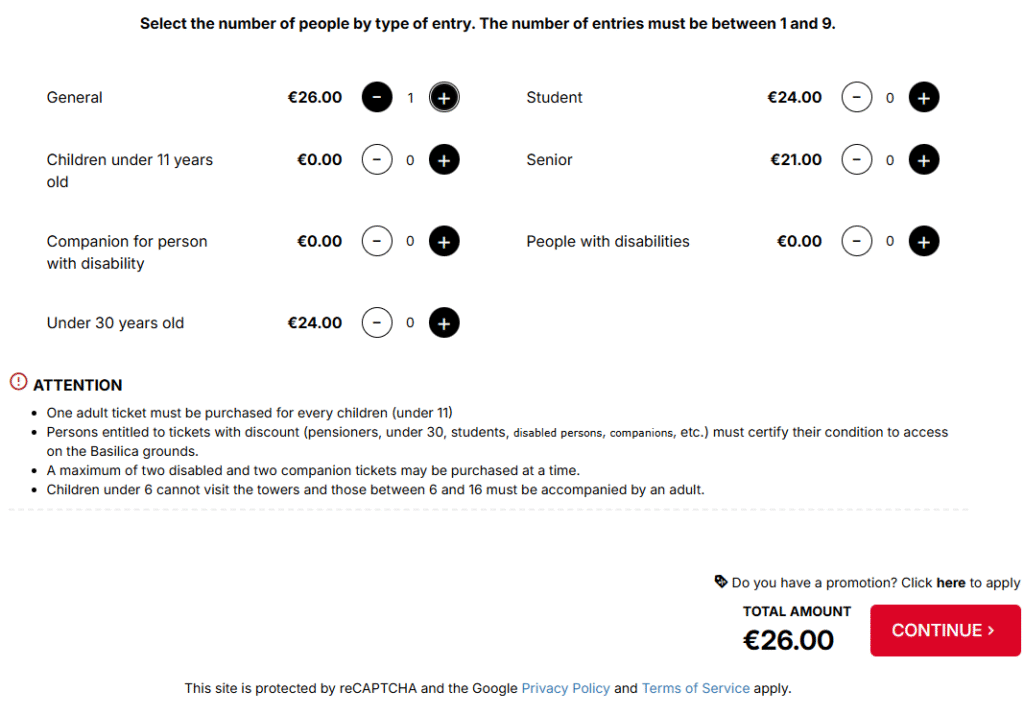Decrease People with disabilities count
This screenshot has height=715, width=1024.
(x=857, y=242)
